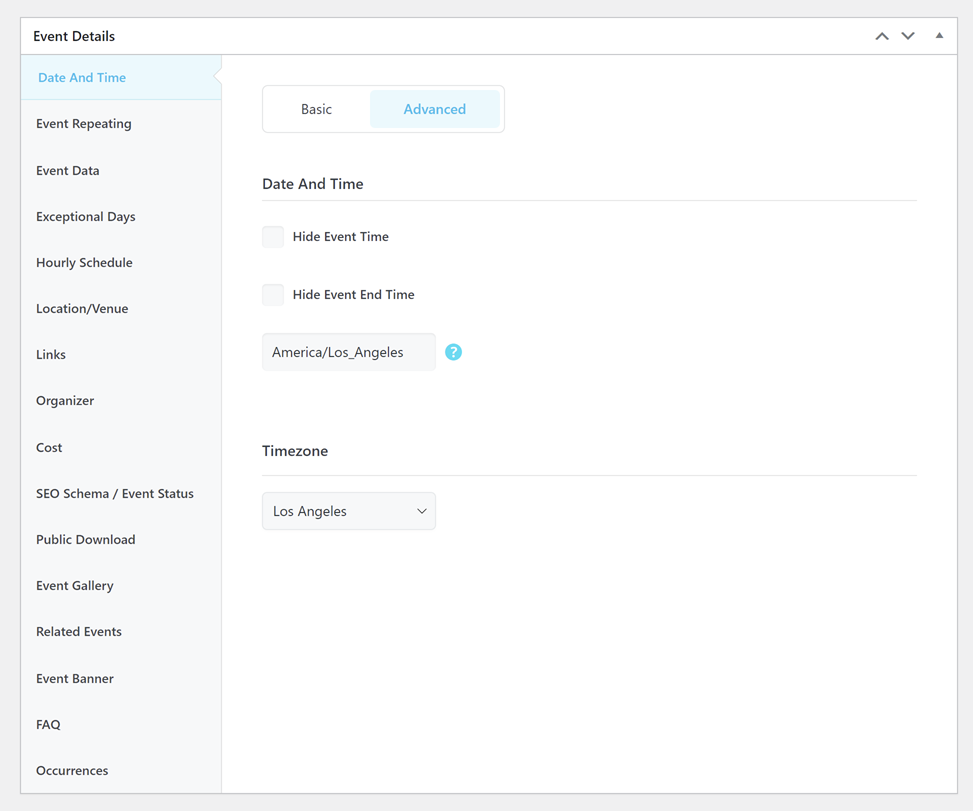
Task: Collapse the Event Details panel
Action: tap(939, 36)
